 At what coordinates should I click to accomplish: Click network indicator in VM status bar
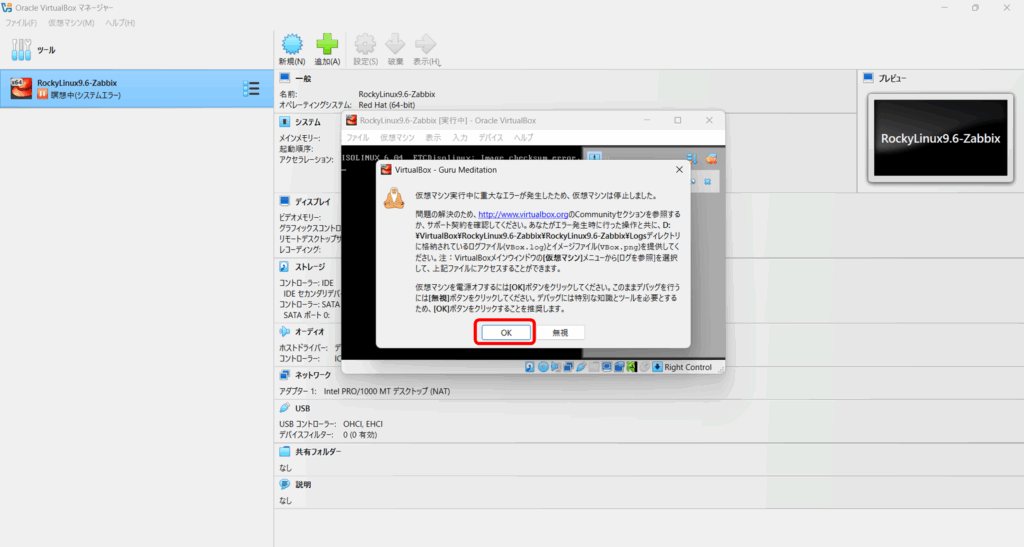coord(568,367)
